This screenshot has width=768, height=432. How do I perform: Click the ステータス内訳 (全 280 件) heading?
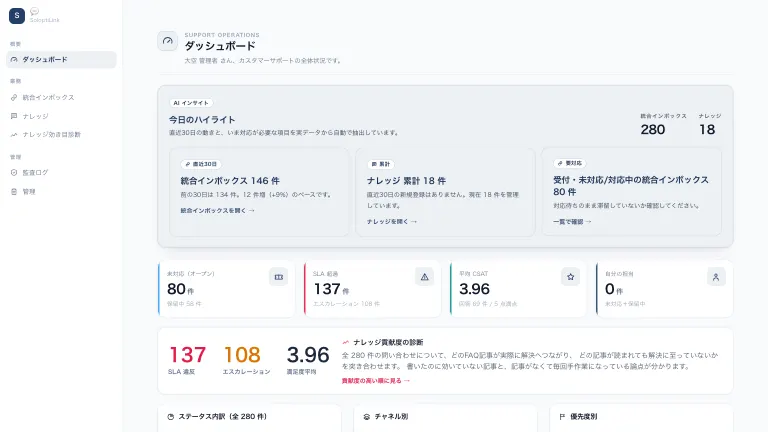pos(222,417)
